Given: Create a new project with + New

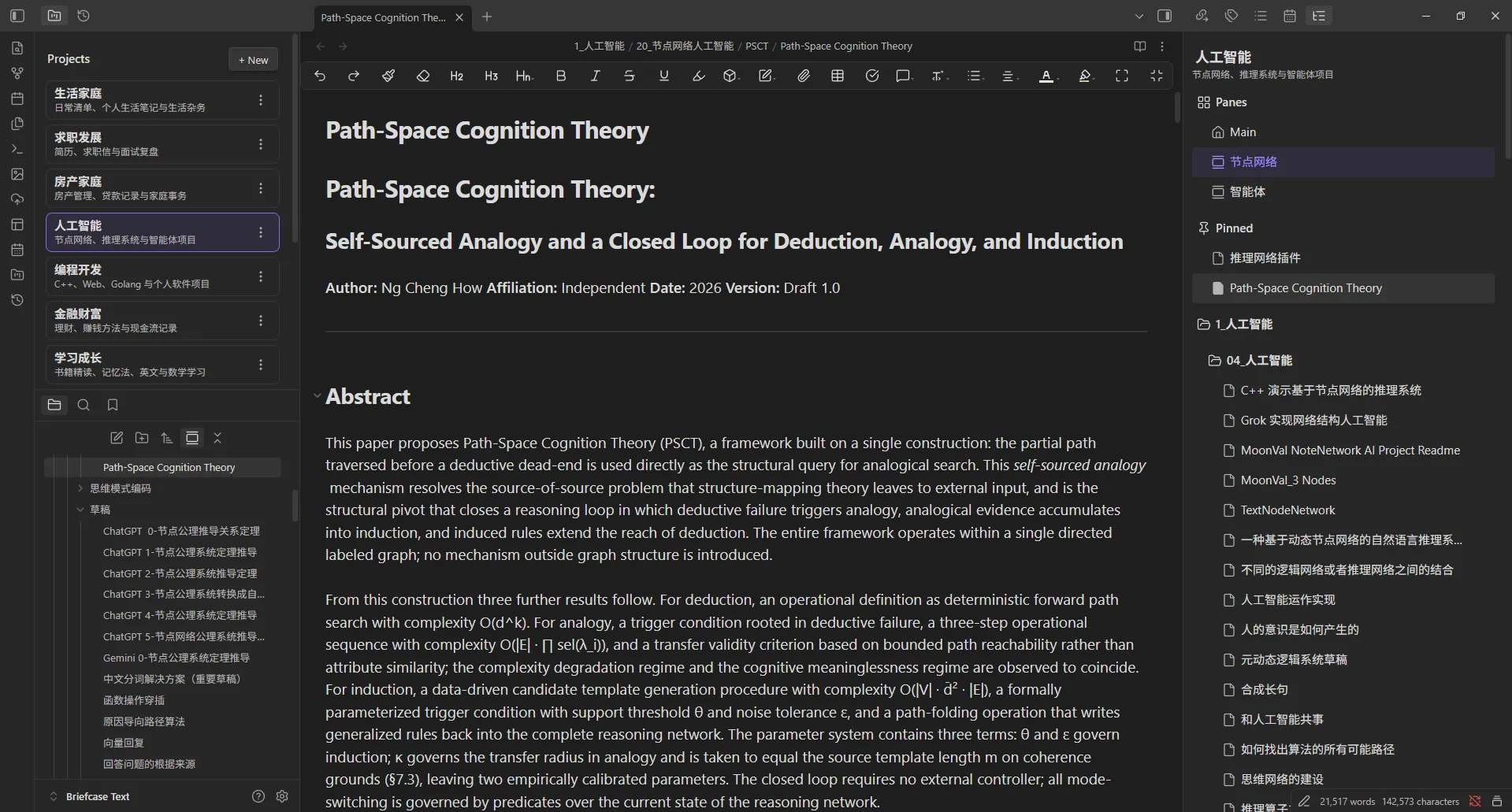Looking at the screenshot, I should point(253,60).
